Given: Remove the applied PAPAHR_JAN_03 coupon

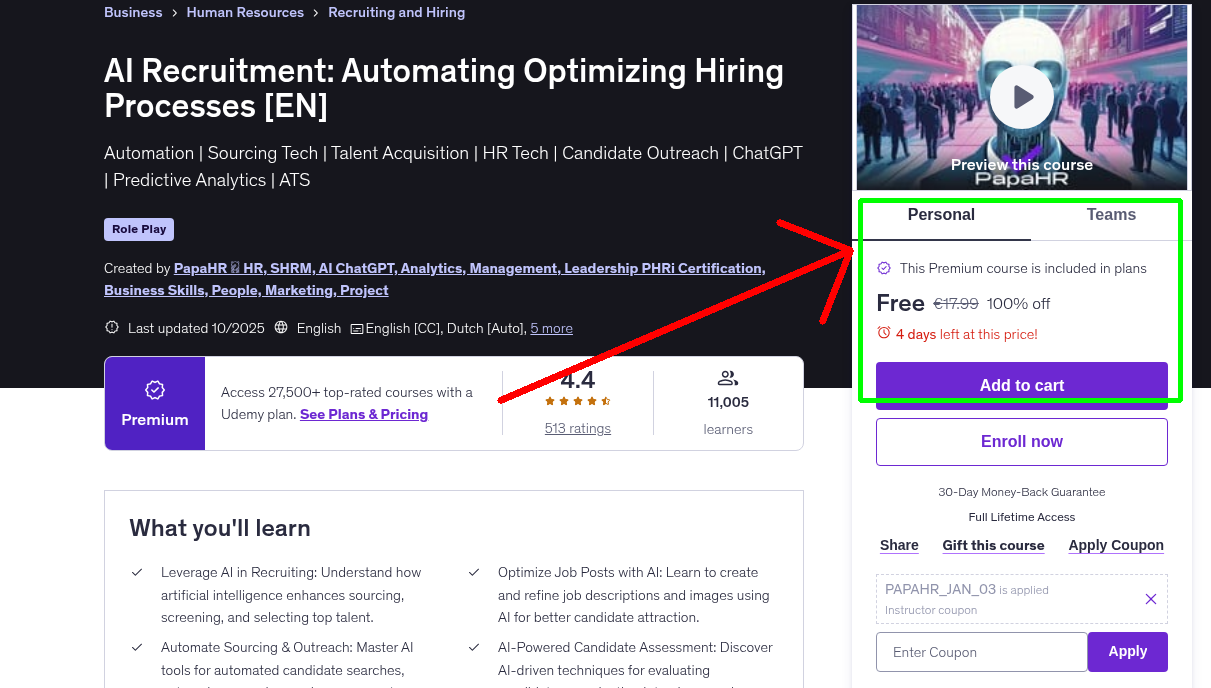Looking at the screenshot, I should pyautogui.click(x=1150, y=598).
